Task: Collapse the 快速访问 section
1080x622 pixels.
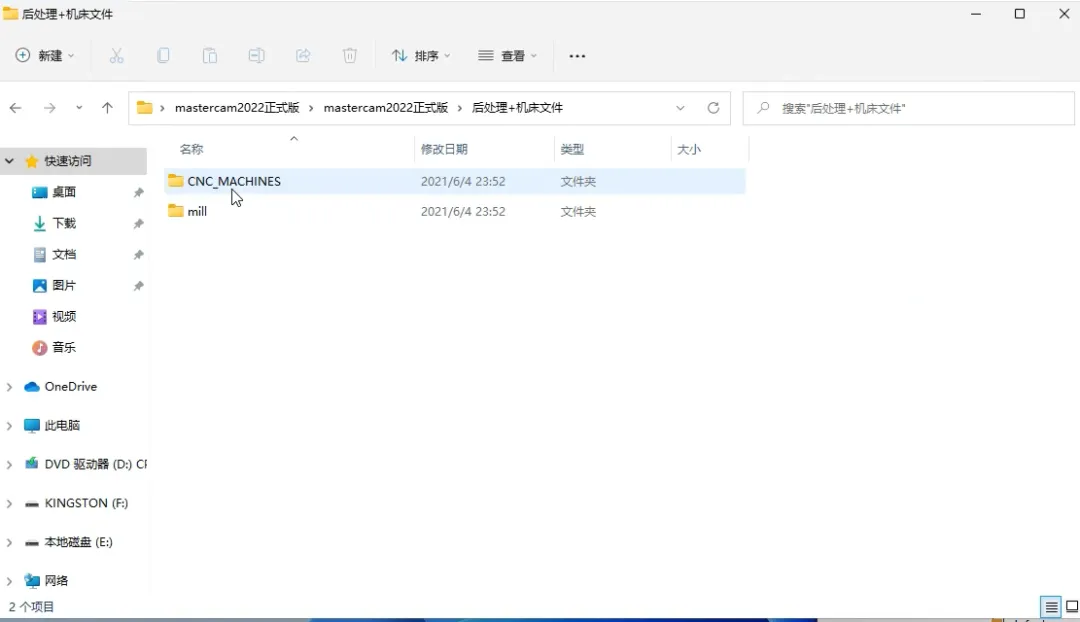Action: [10, 161]
